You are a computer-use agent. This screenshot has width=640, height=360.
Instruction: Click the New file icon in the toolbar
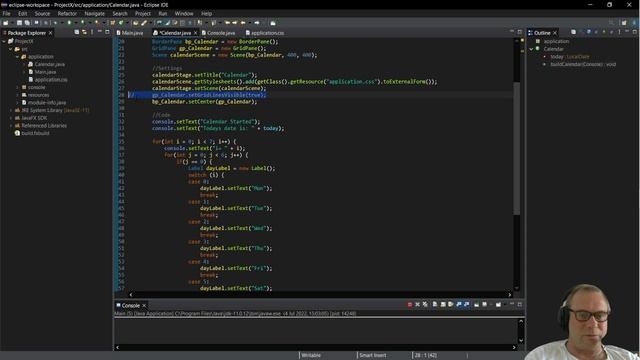pos(6,23)
